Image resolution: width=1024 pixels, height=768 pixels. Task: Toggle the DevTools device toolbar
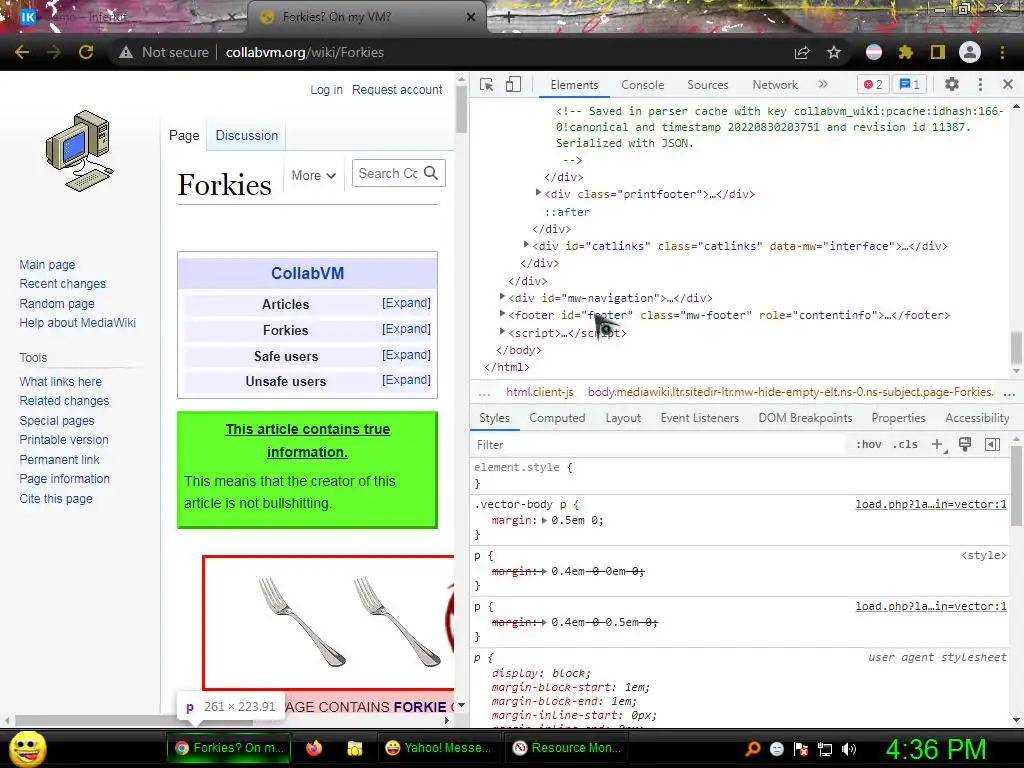coord(513,85)
